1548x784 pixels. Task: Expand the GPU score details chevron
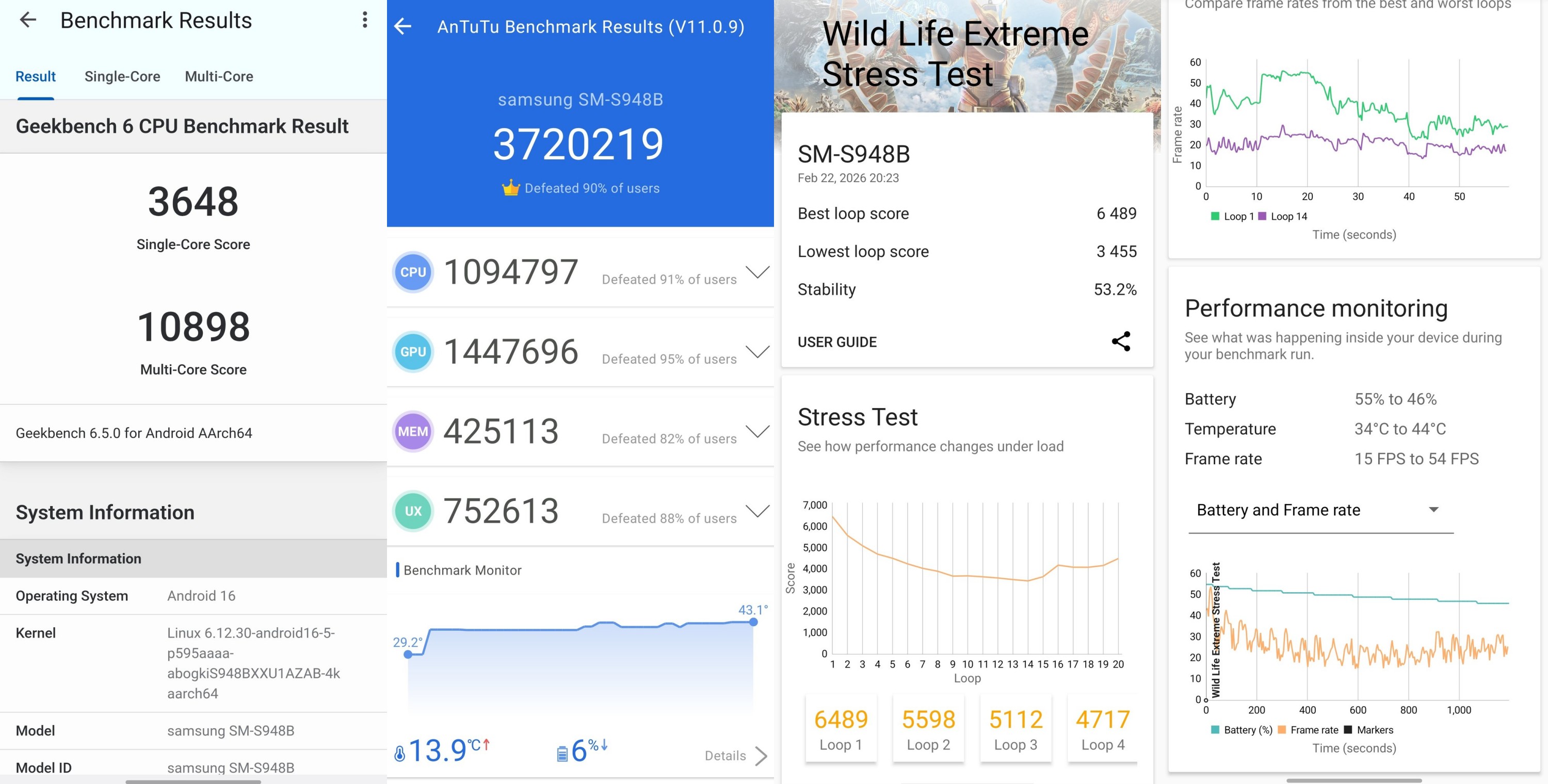757,351
